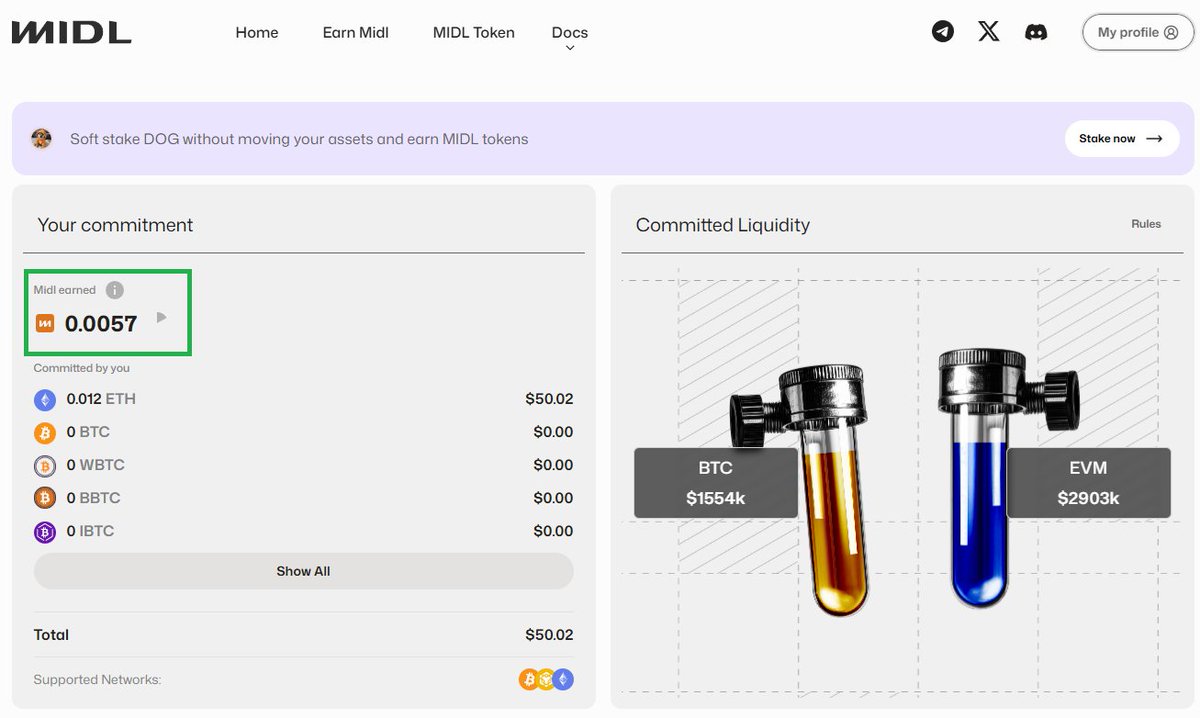Open the Discord icon
Image resolution: width=1200 pixels, height=718 pixels.
tap(1036, 32)
